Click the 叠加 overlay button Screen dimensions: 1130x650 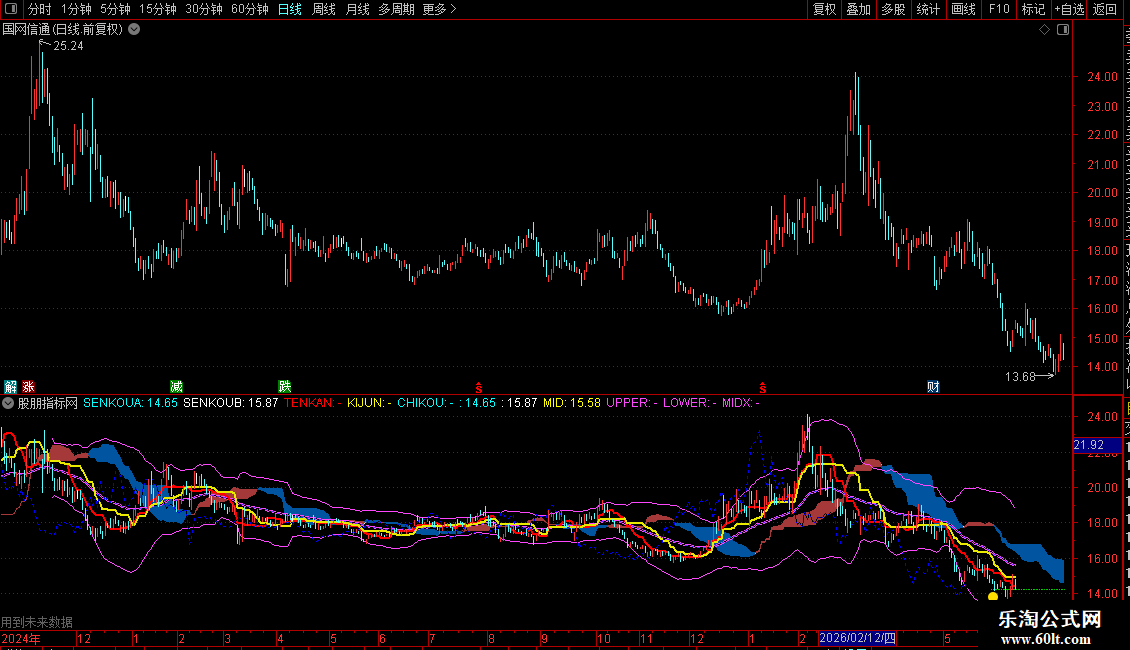tap(859, 9)
